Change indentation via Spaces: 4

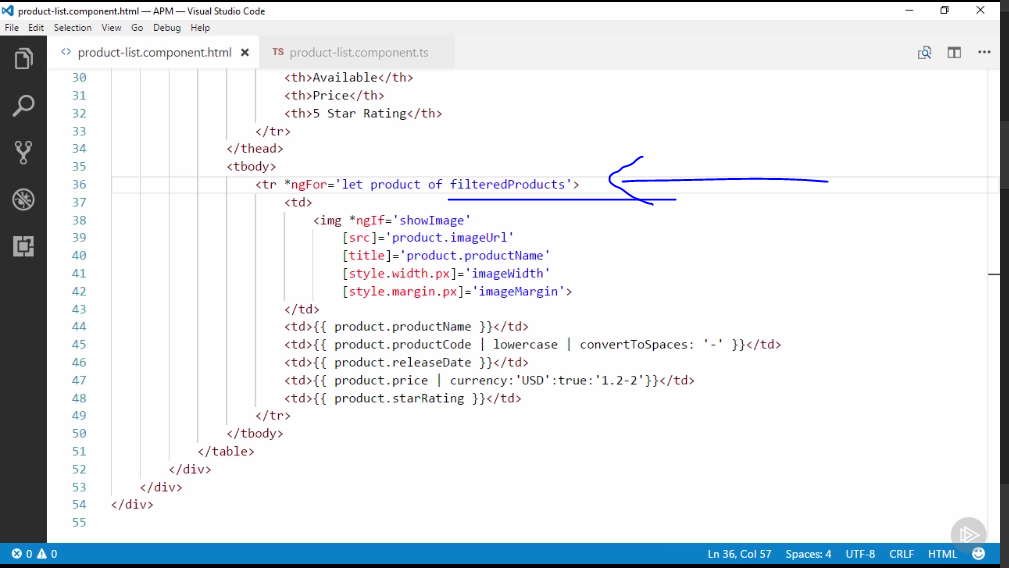point(808,554)
